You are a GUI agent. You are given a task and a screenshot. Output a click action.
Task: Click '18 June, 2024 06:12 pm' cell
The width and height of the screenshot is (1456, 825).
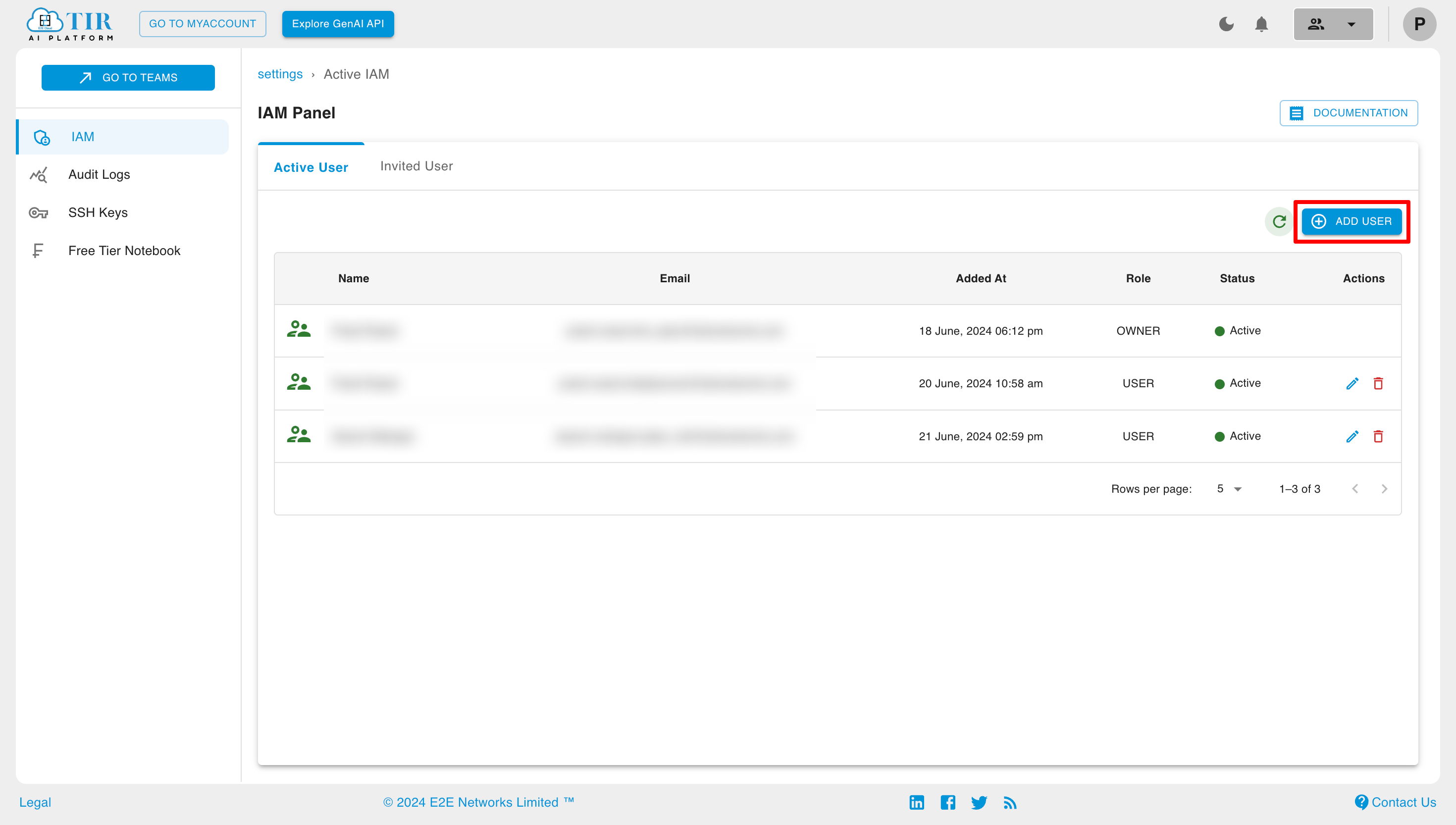point(981,331)
